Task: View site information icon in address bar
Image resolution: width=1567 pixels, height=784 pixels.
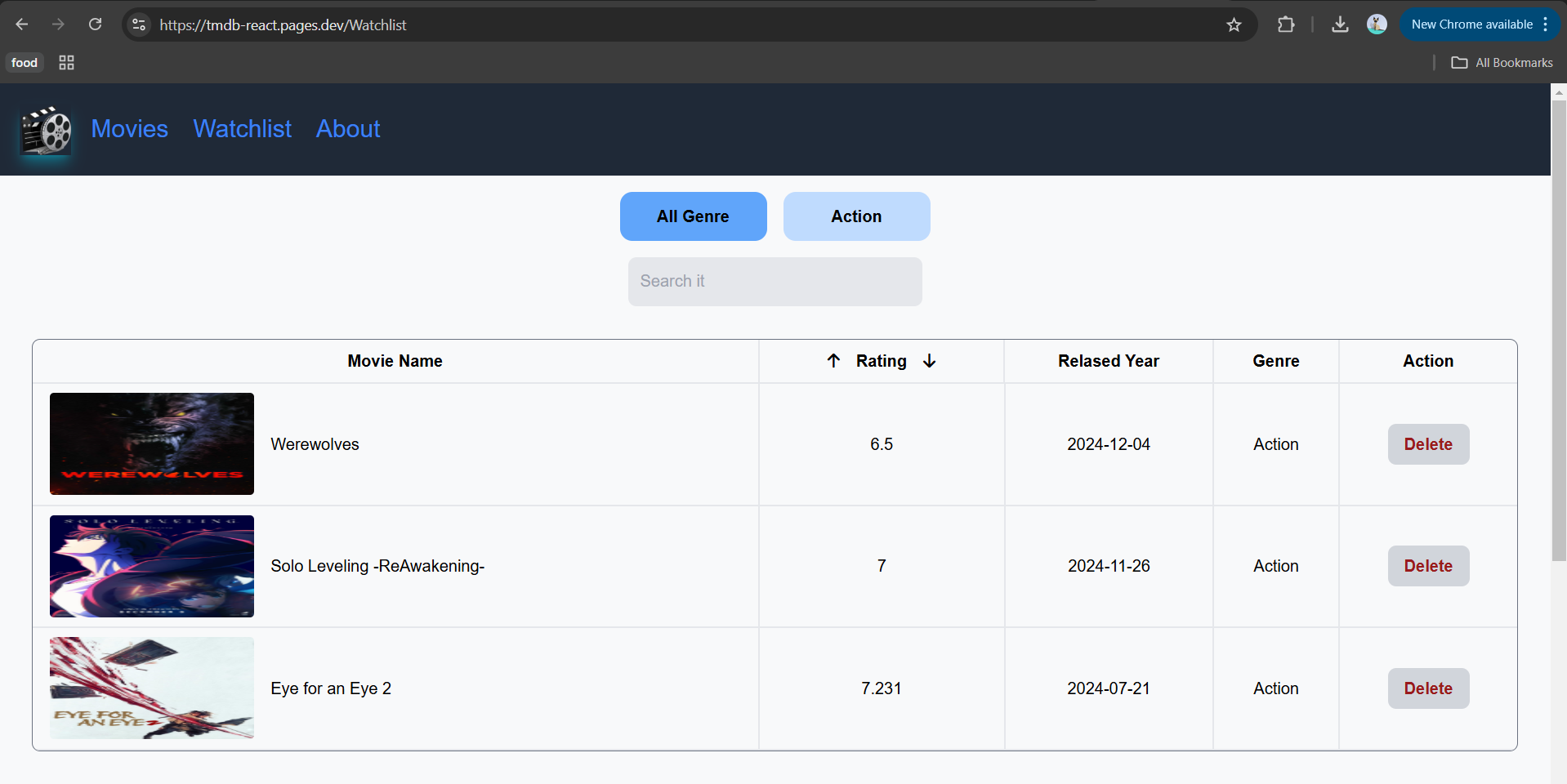Action: click(x=140, y=25)
